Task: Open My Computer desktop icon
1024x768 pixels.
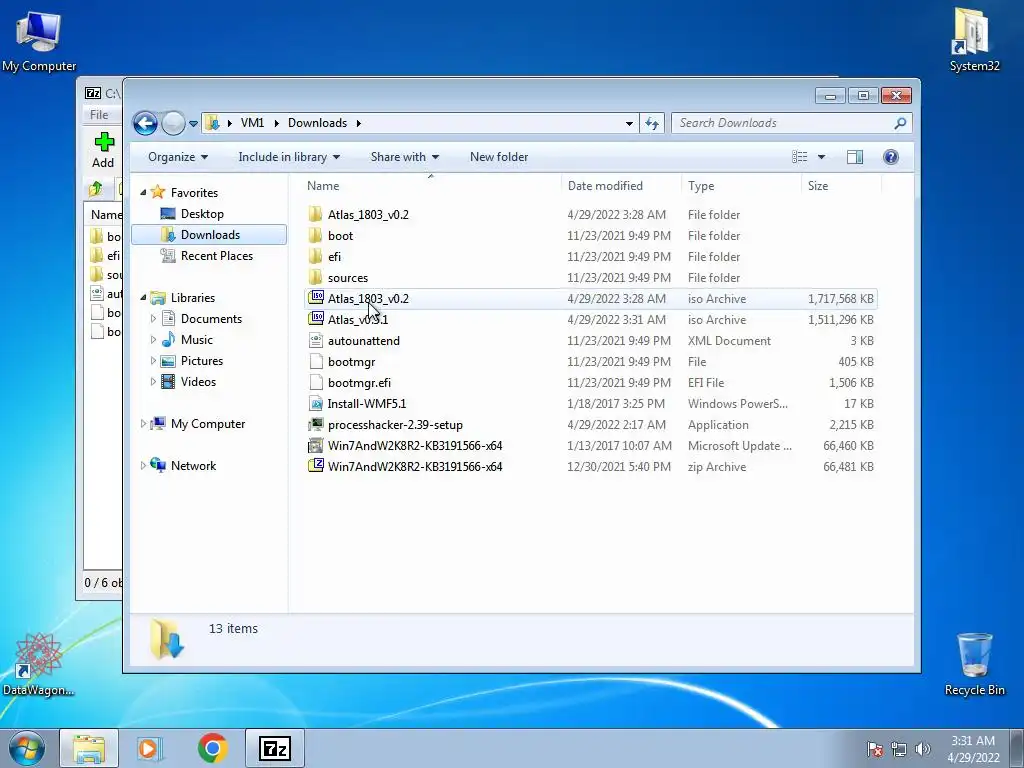Action: [39, 40]
